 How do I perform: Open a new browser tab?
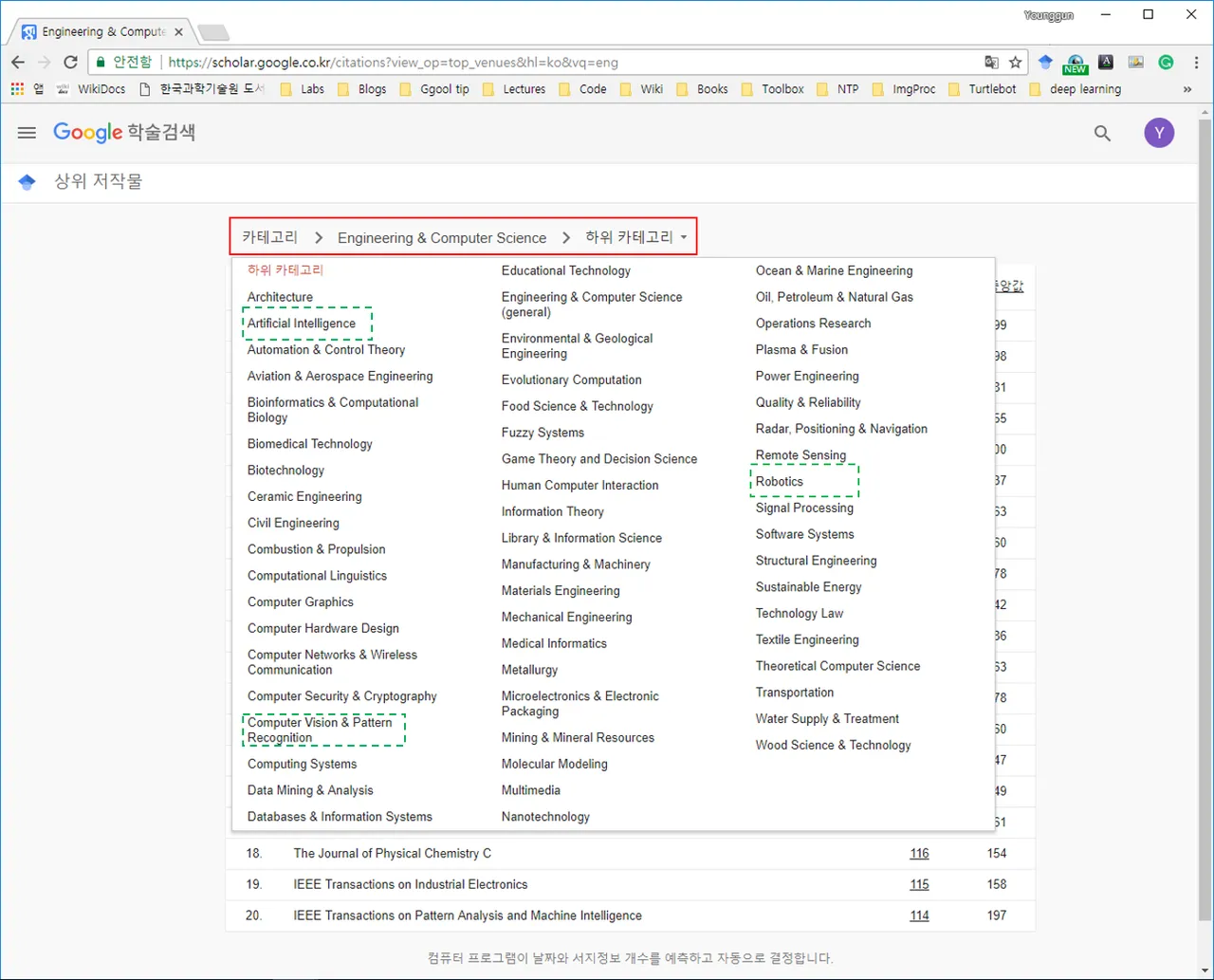coord(212,33)
